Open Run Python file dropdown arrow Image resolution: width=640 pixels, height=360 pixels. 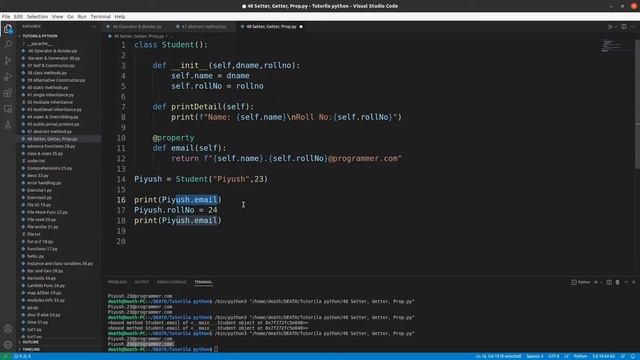(x=616, y=27)
